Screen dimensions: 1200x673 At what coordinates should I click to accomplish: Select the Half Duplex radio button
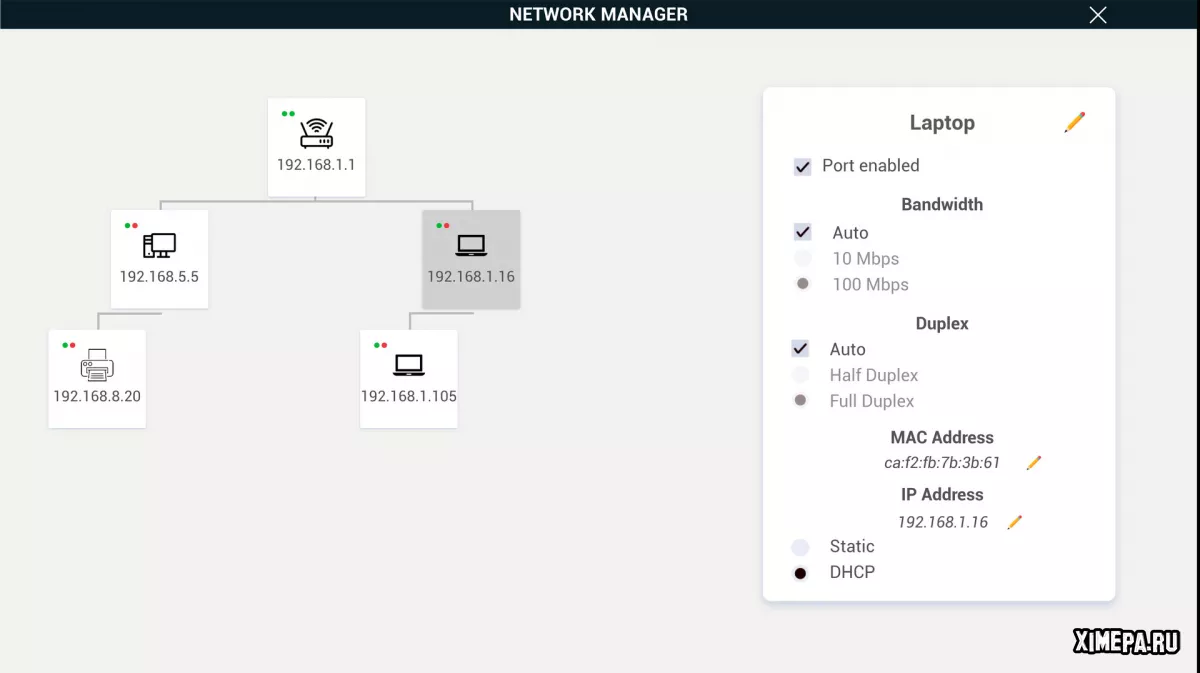click(800, 375)
